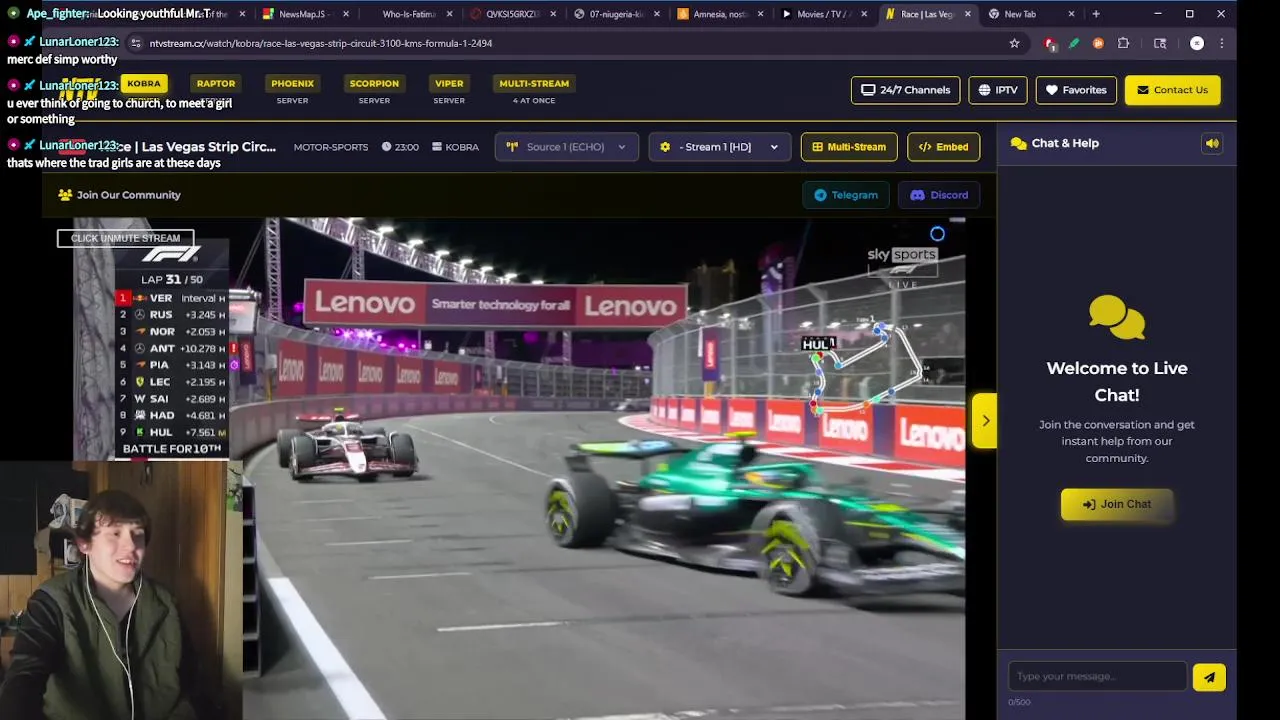
Task: Open the 24/7 Channels page
Action: pyautogui.click(x=905, y=90)
